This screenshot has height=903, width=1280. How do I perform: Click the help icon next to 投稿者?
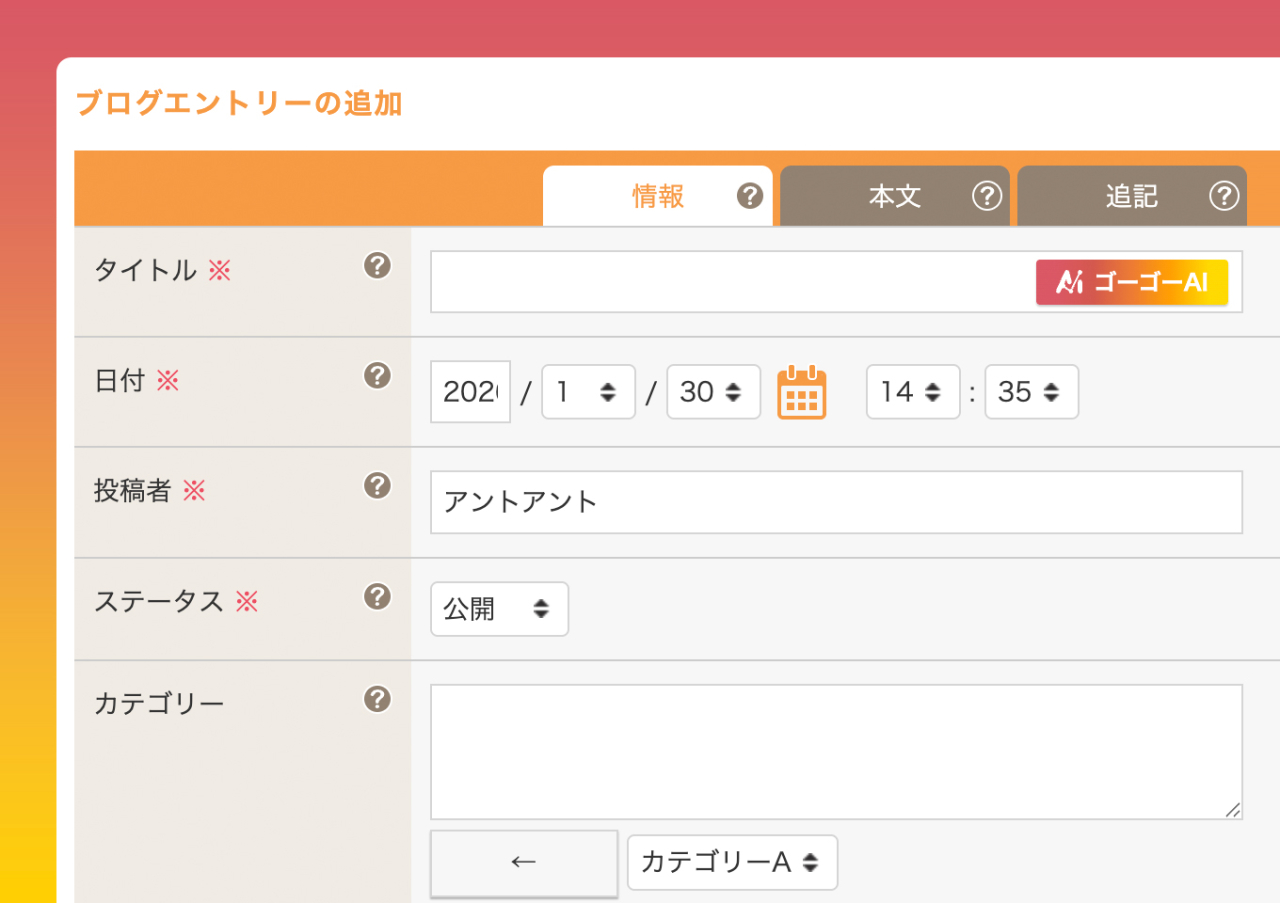tap(377, 487)
